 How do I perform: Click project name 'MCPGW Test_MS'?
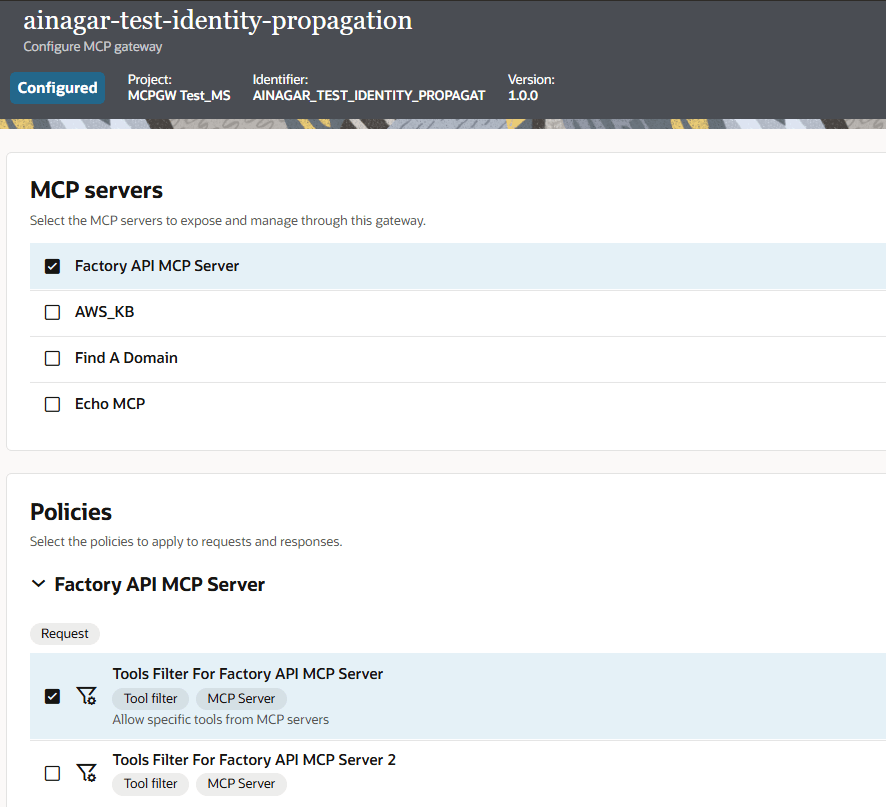click(x=179, y=96)
